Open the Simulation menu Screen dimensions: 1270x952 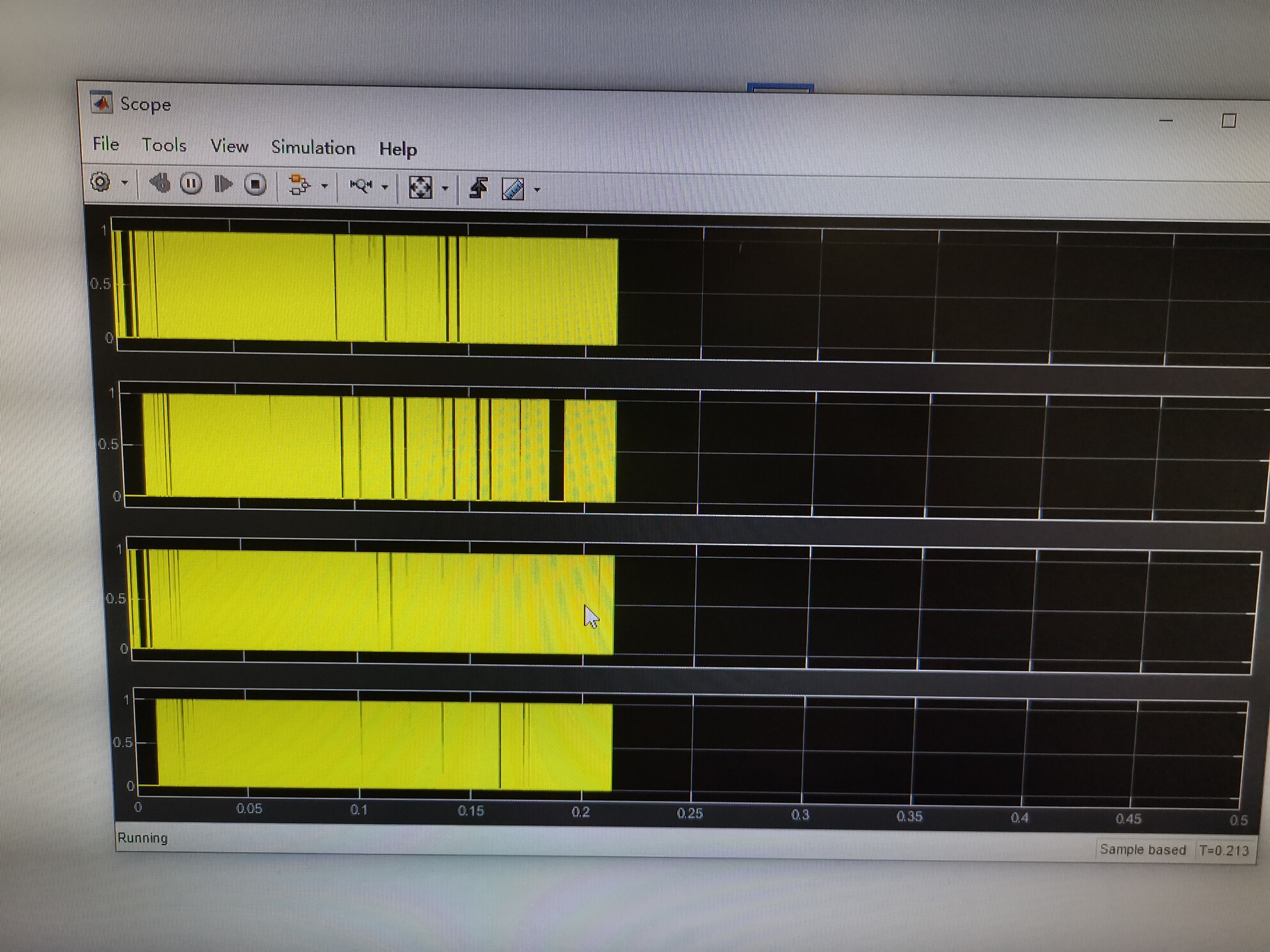coord(313,148)
